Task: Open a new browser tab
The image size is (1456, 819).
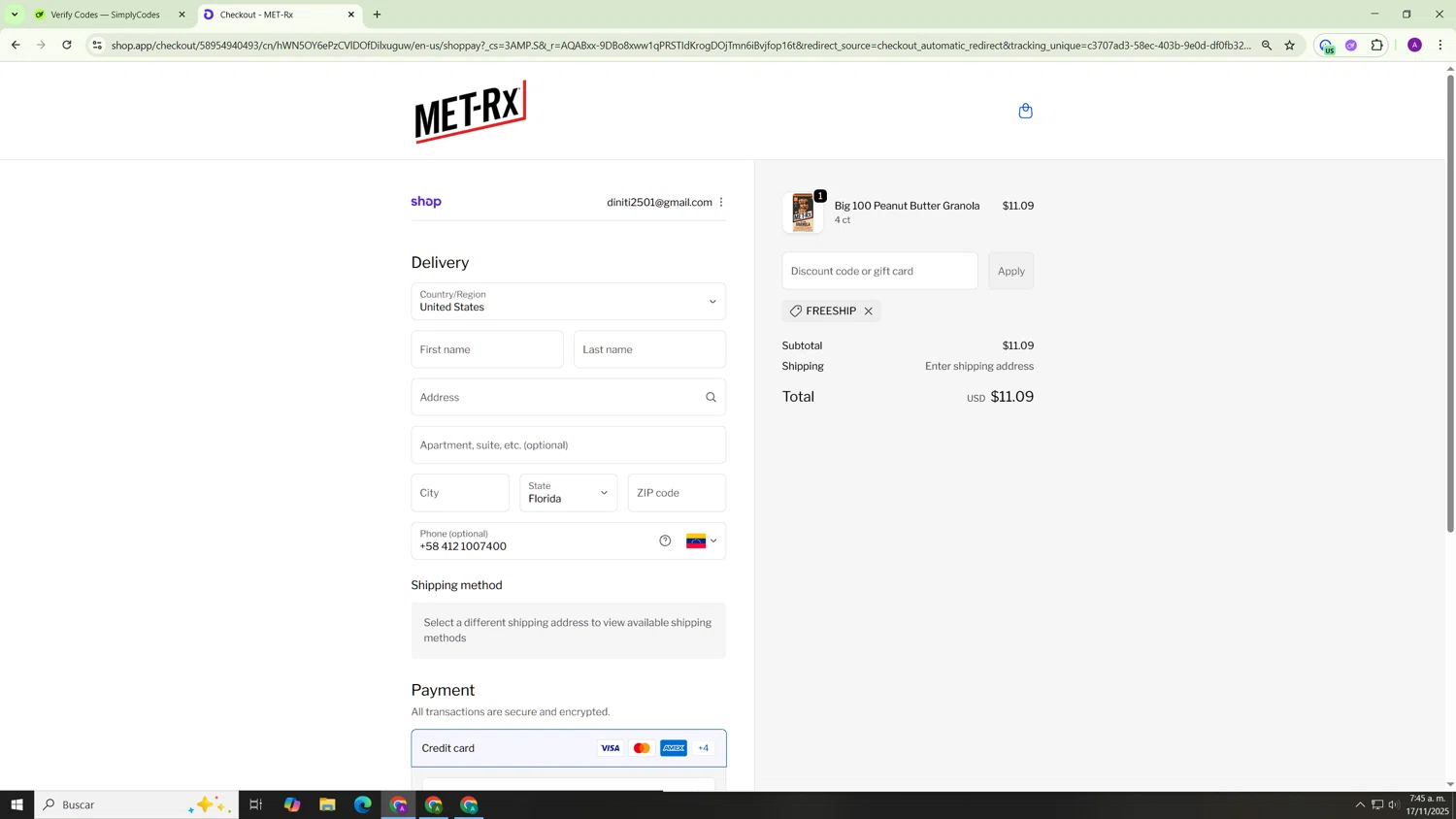Action: (378, 15)
